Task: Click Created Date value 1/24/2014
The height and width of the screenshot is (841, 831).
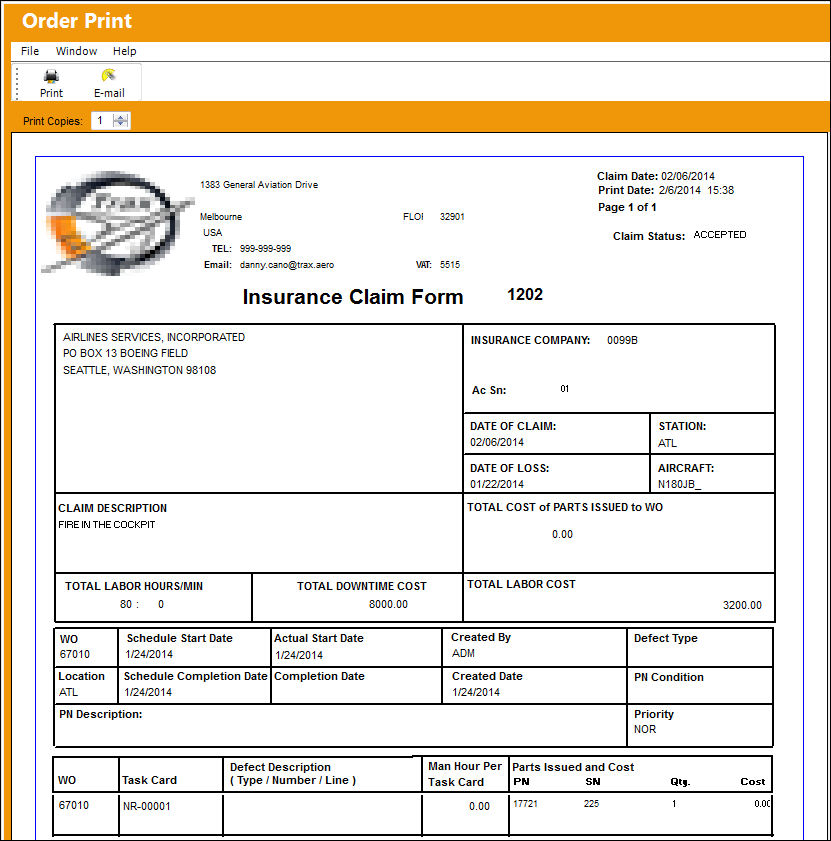Action: click(x=475, y=692)
